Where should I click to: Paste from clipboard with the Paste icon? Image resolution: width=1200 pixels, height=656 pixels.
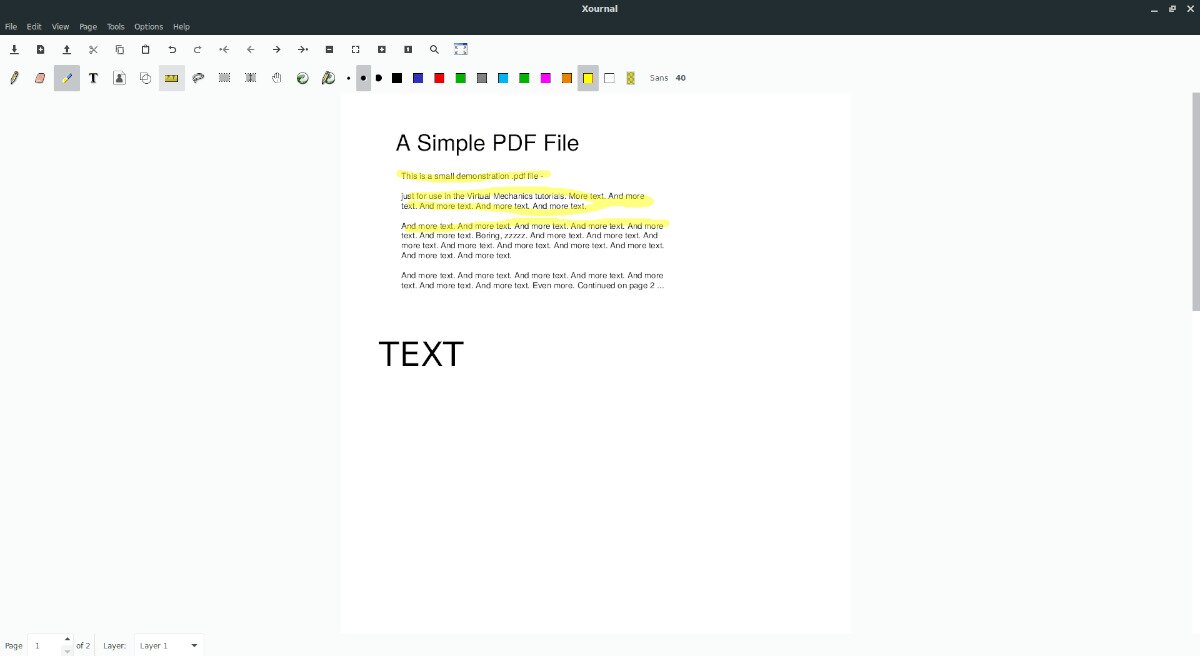click(145, 49)
